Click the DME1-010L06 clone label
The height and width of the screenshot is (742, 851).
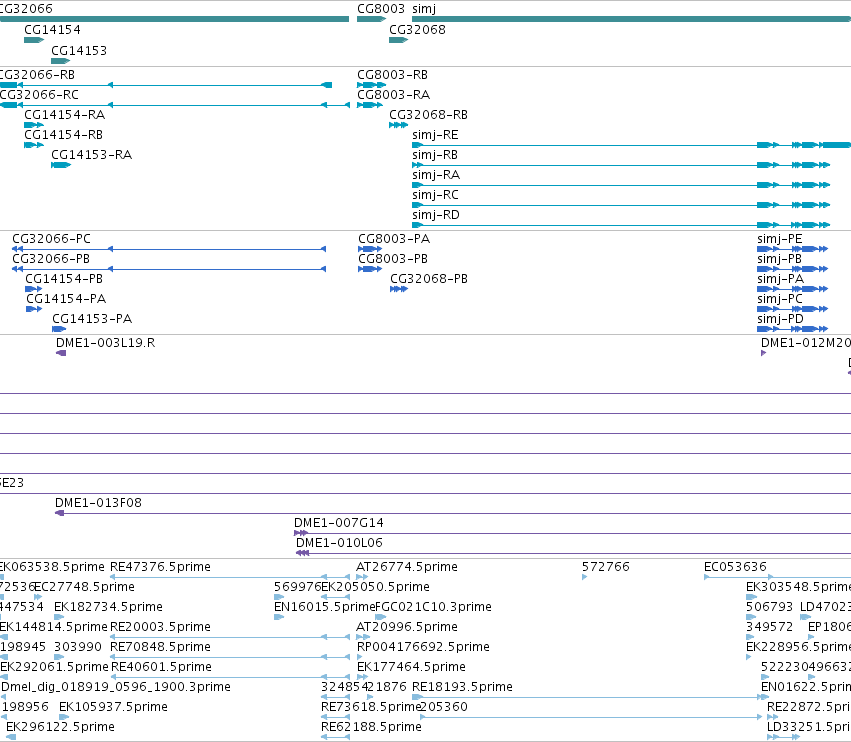(339, 544)
